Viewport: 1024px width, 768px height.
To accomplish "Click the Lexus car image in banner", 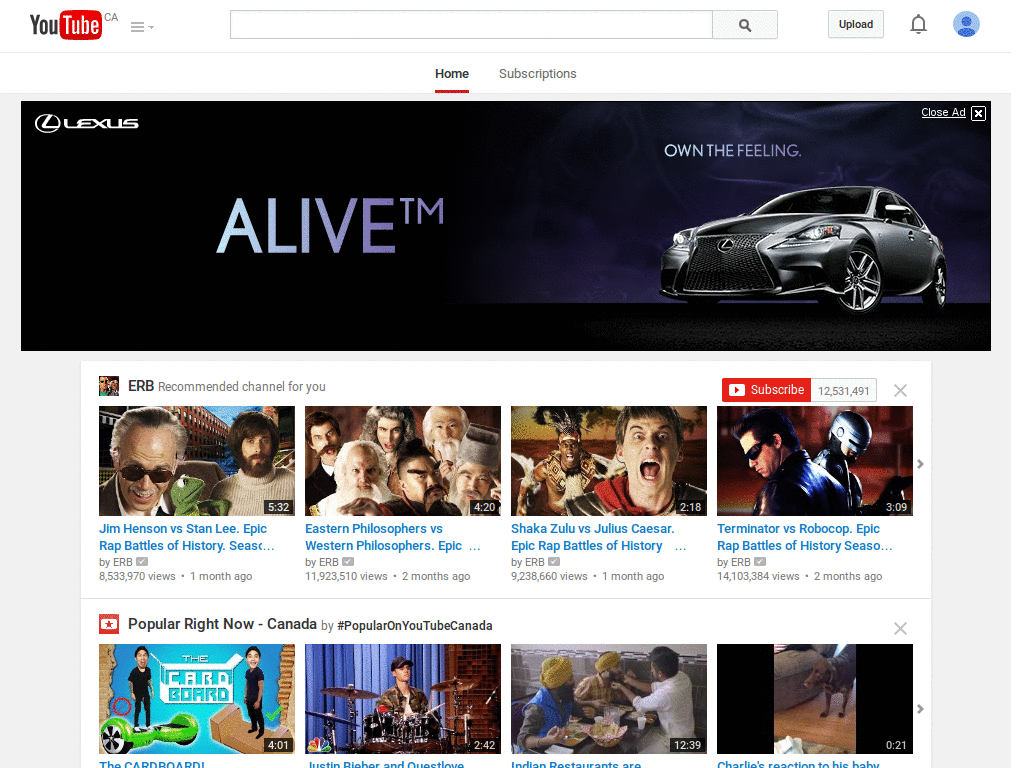I will tap(803, 248).
